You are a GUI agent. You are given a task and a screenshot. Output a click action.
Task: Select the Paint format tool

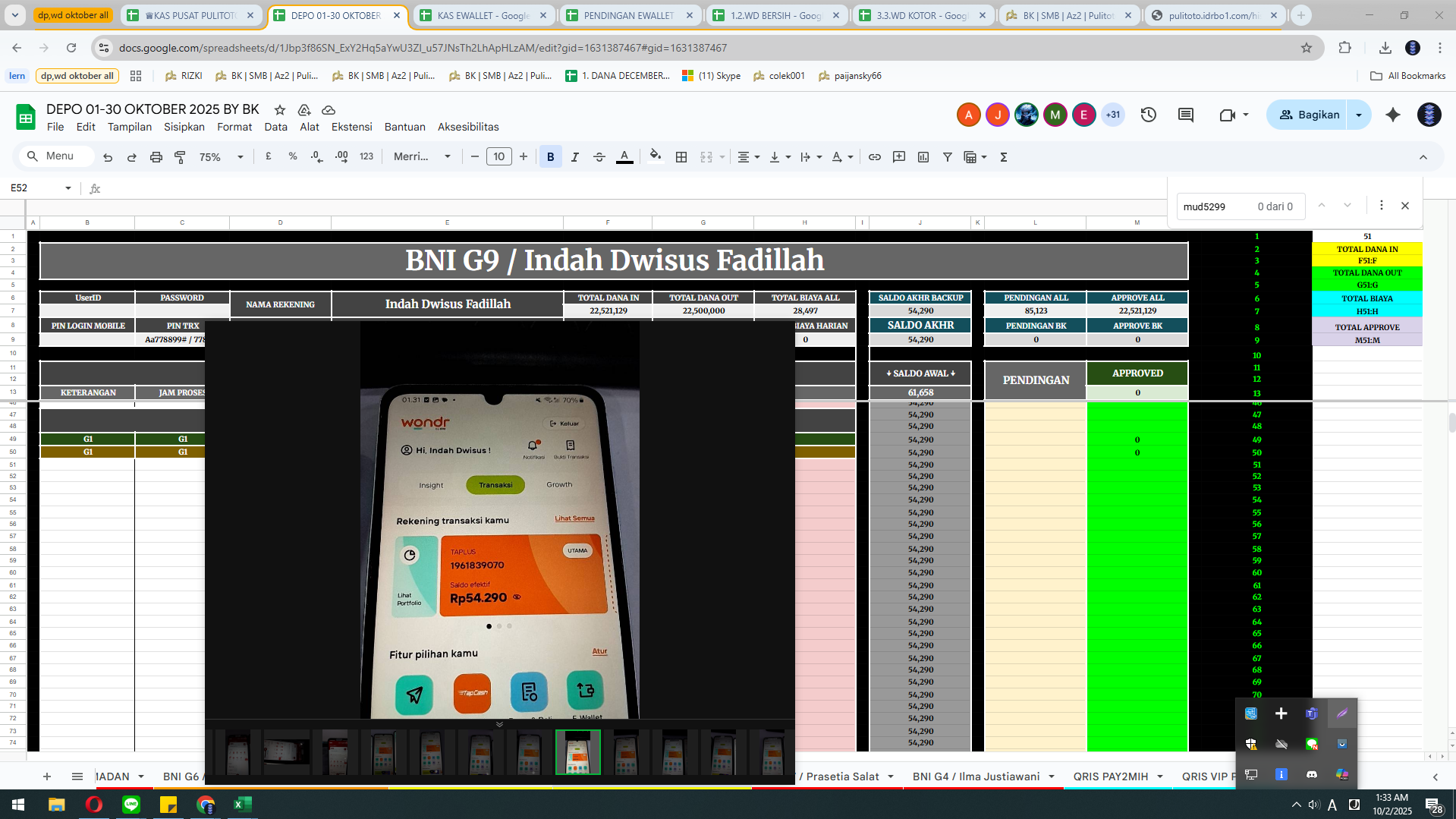pos(180,157)
